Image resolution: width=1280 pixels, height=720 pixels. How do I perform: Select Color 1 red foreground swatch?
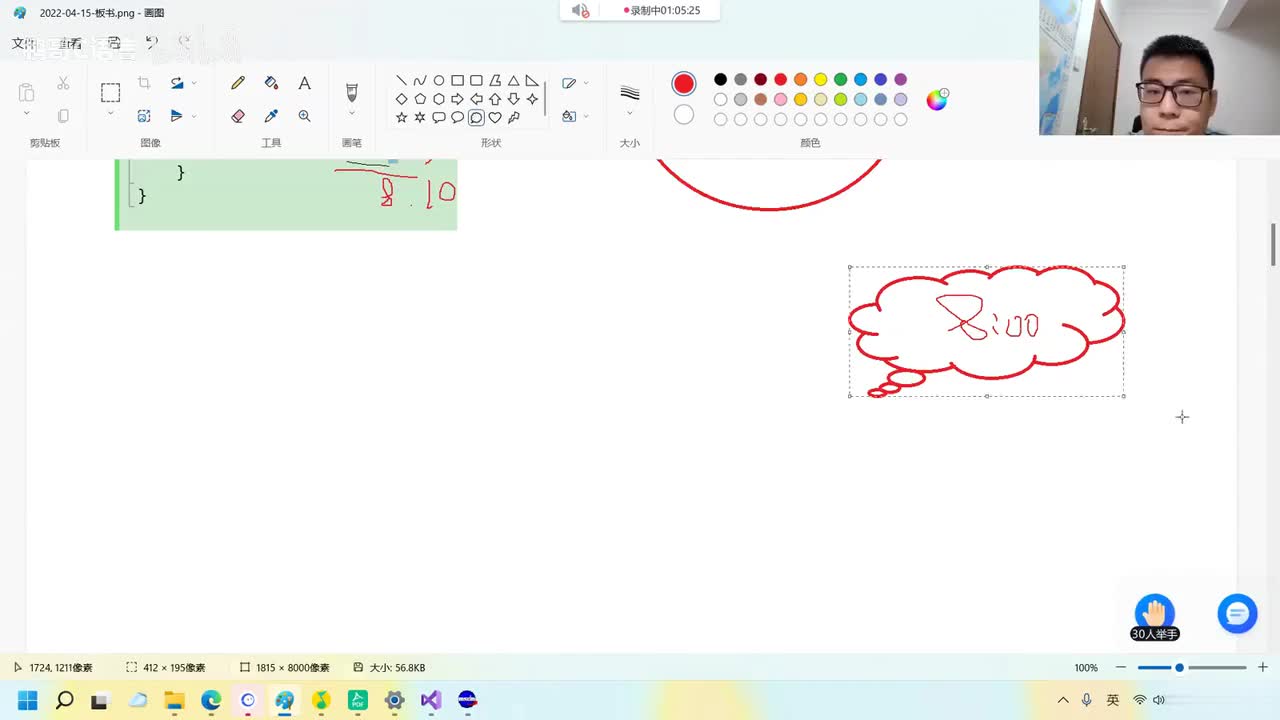pos(684,84)
